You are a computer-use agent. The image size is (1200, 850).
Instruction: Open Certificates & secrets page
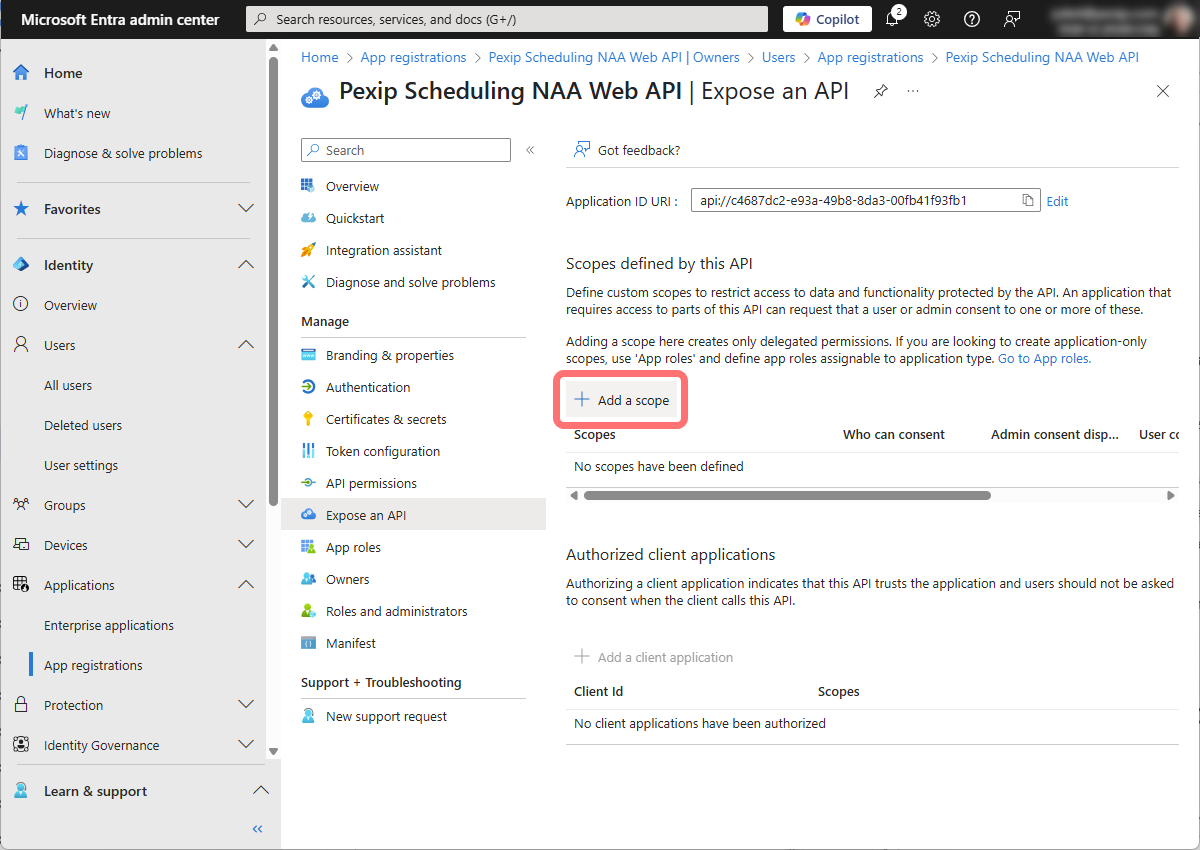(386, 419)
